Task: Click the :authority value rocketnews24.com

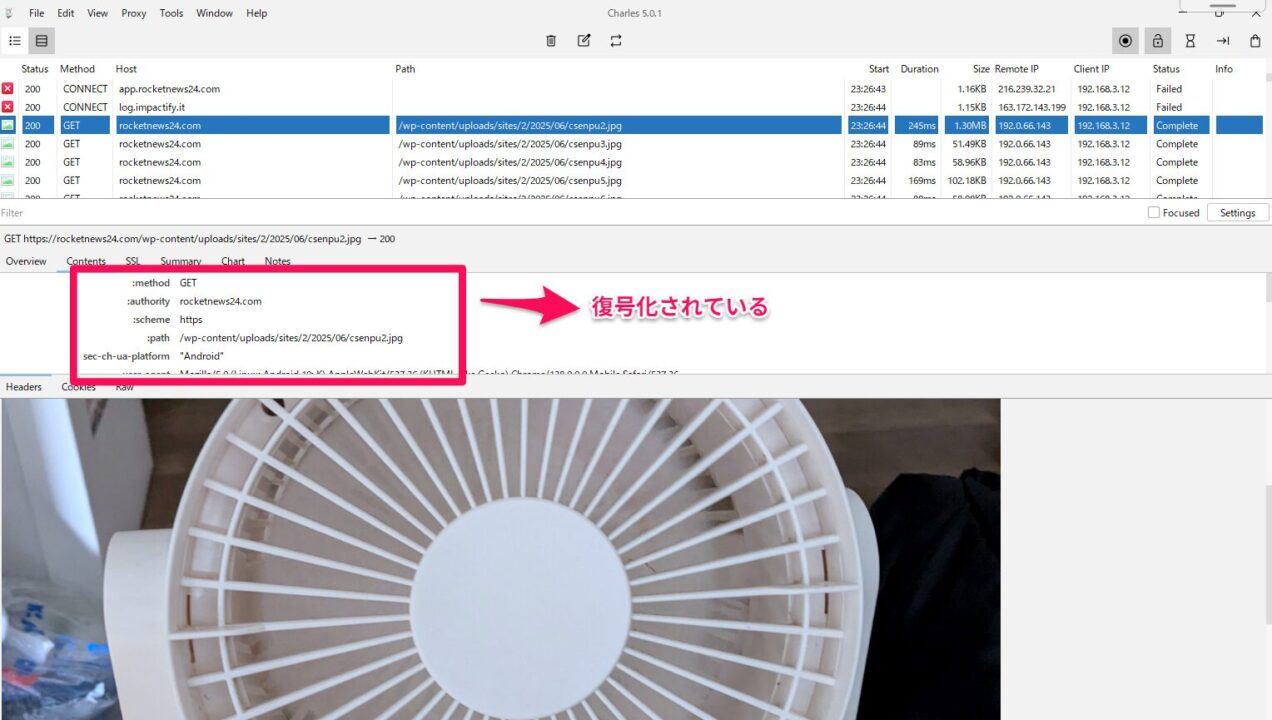Action: tap(221, 301)
